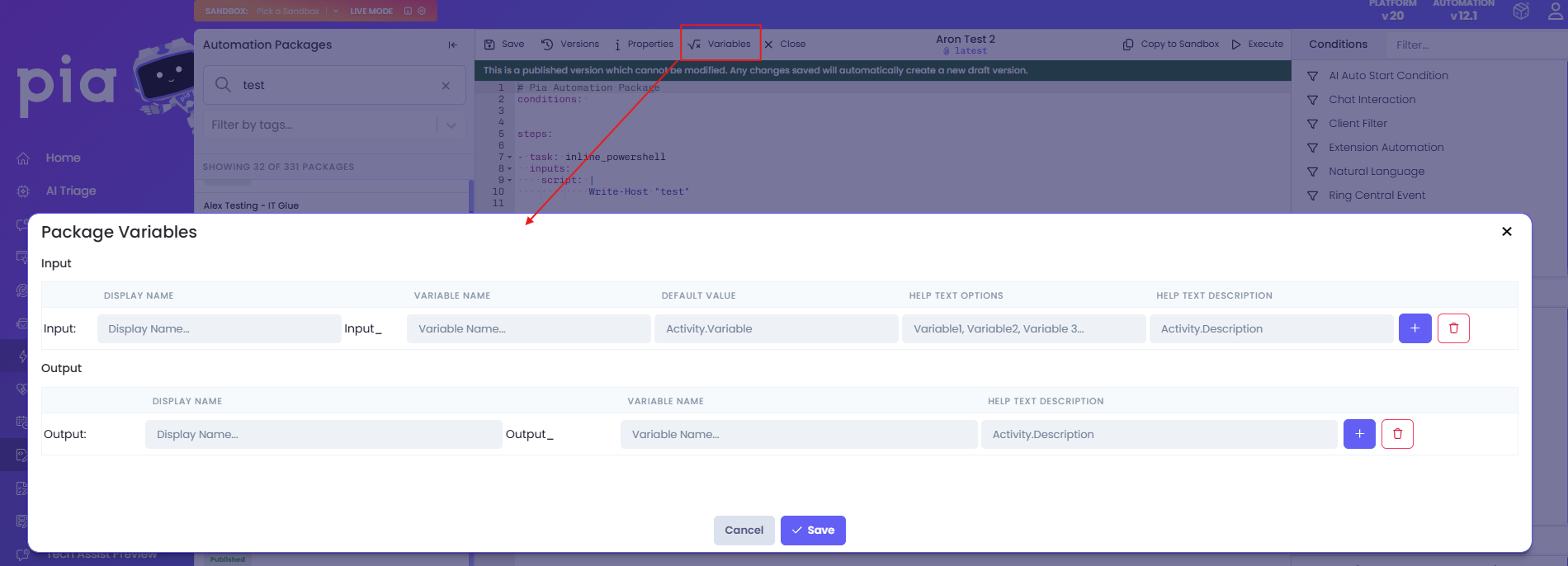The width and height of the screenshot is (1568, 566).
Task: Go to Home in the sidebar
Action: tap(63, 158)
